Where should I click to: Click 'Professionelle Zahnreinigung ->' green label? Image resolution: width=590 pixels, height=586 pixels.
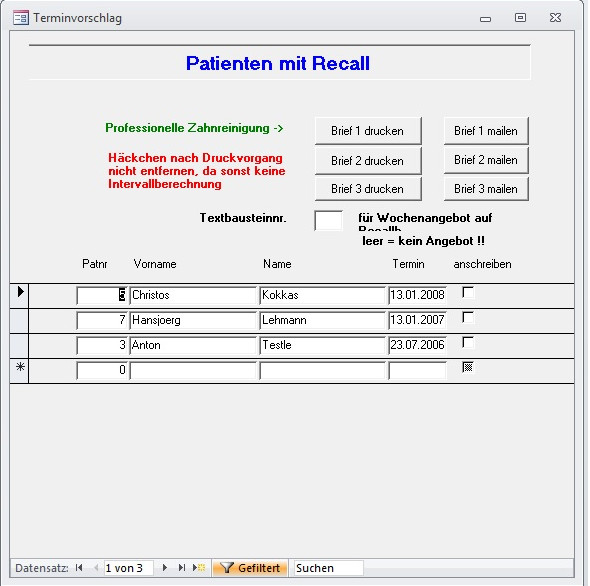[194, 128]
